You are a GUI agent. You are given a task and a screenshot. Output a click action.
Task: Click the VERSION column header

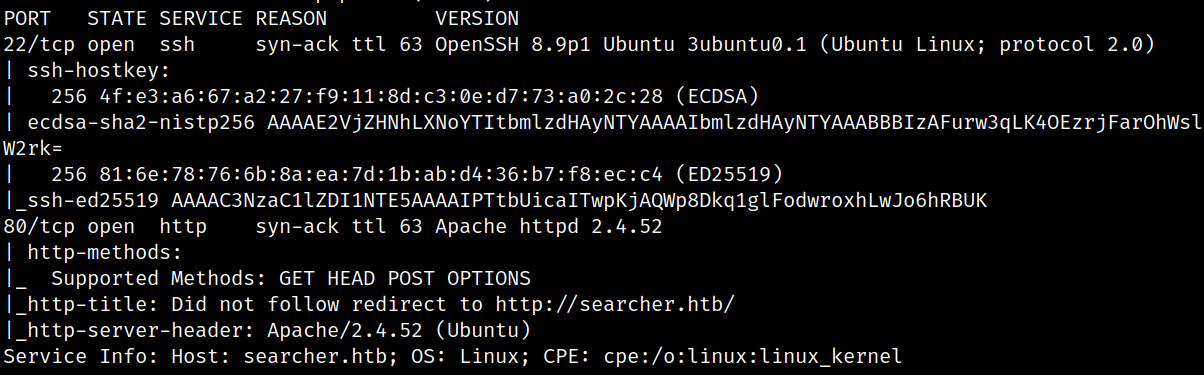pyautogui.click(x=477, y=18)
